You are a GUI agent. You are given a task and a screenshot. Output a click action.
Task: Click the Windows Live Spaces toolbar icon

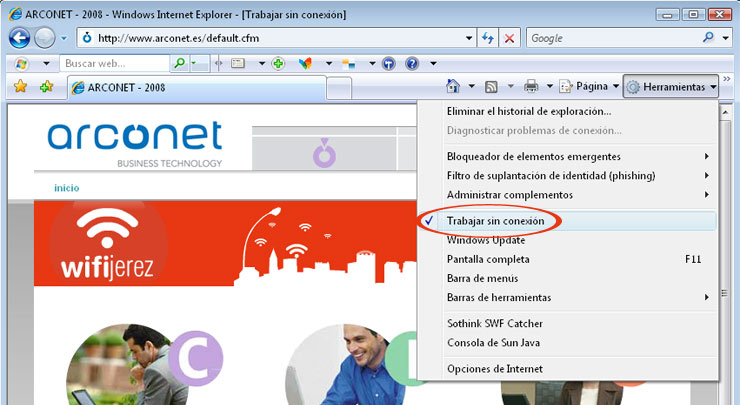(x=349, y=63)
